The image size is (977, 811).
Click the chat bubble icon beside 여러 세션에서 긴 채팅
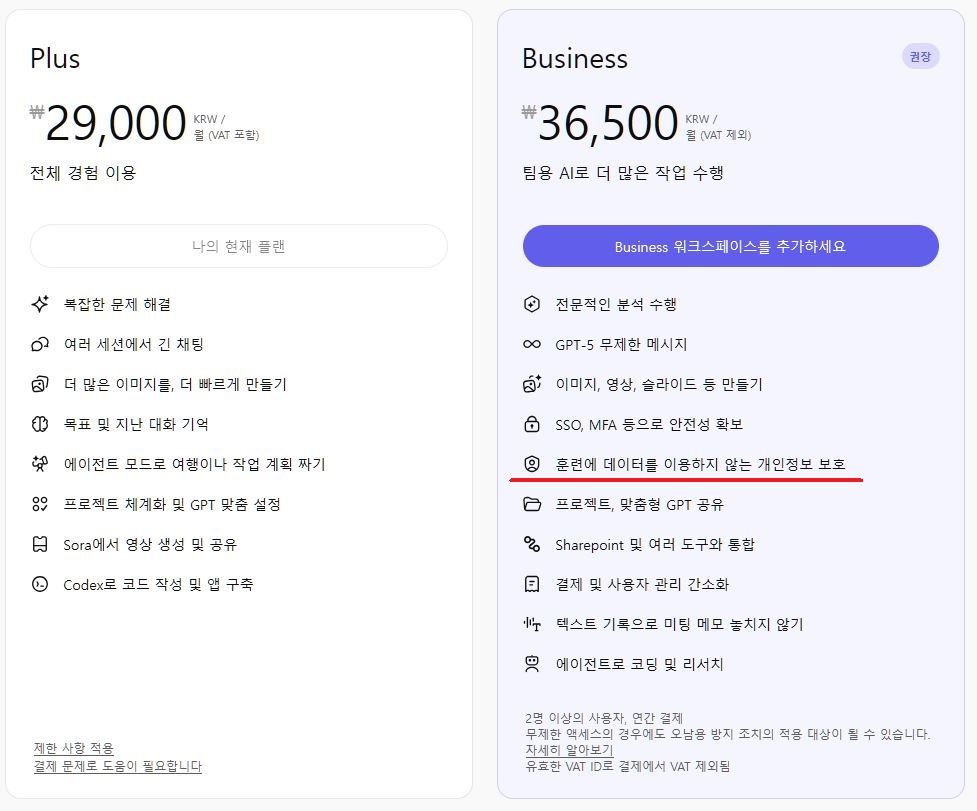pos(40,344)
